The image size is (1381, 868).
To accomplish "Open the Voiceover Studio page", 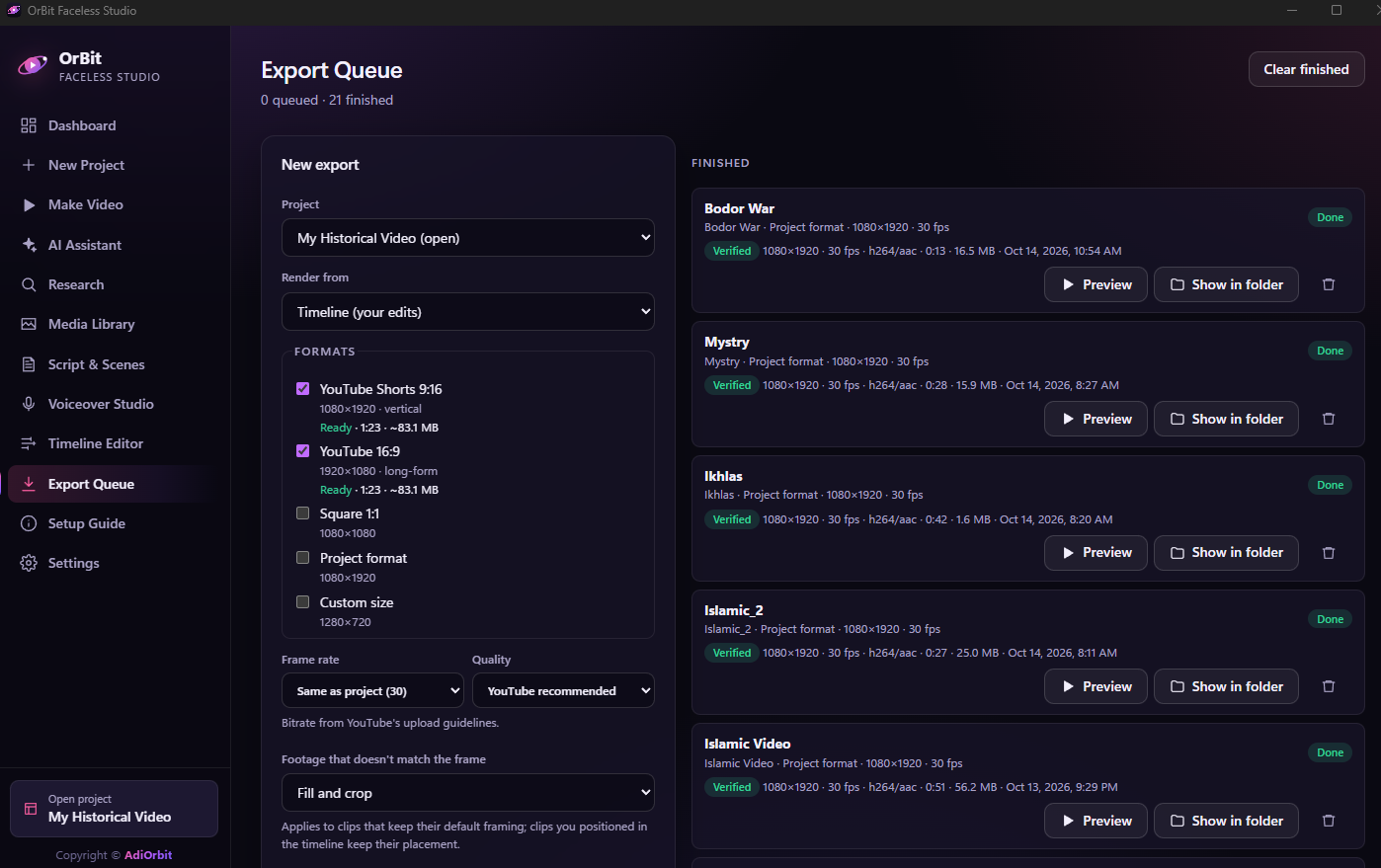I will pyautogui.click(x=114, y=404).
